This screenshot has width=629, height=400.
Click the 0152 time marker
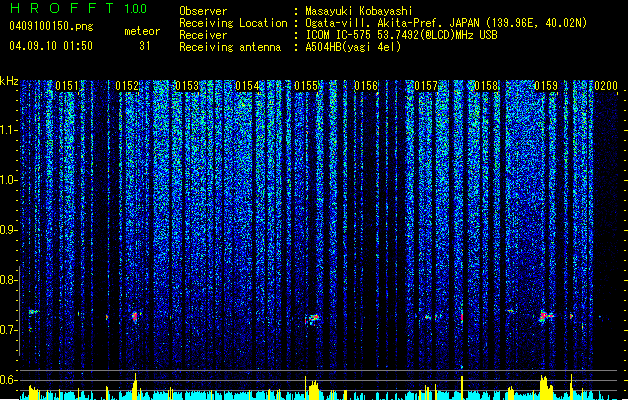(127, 86)
